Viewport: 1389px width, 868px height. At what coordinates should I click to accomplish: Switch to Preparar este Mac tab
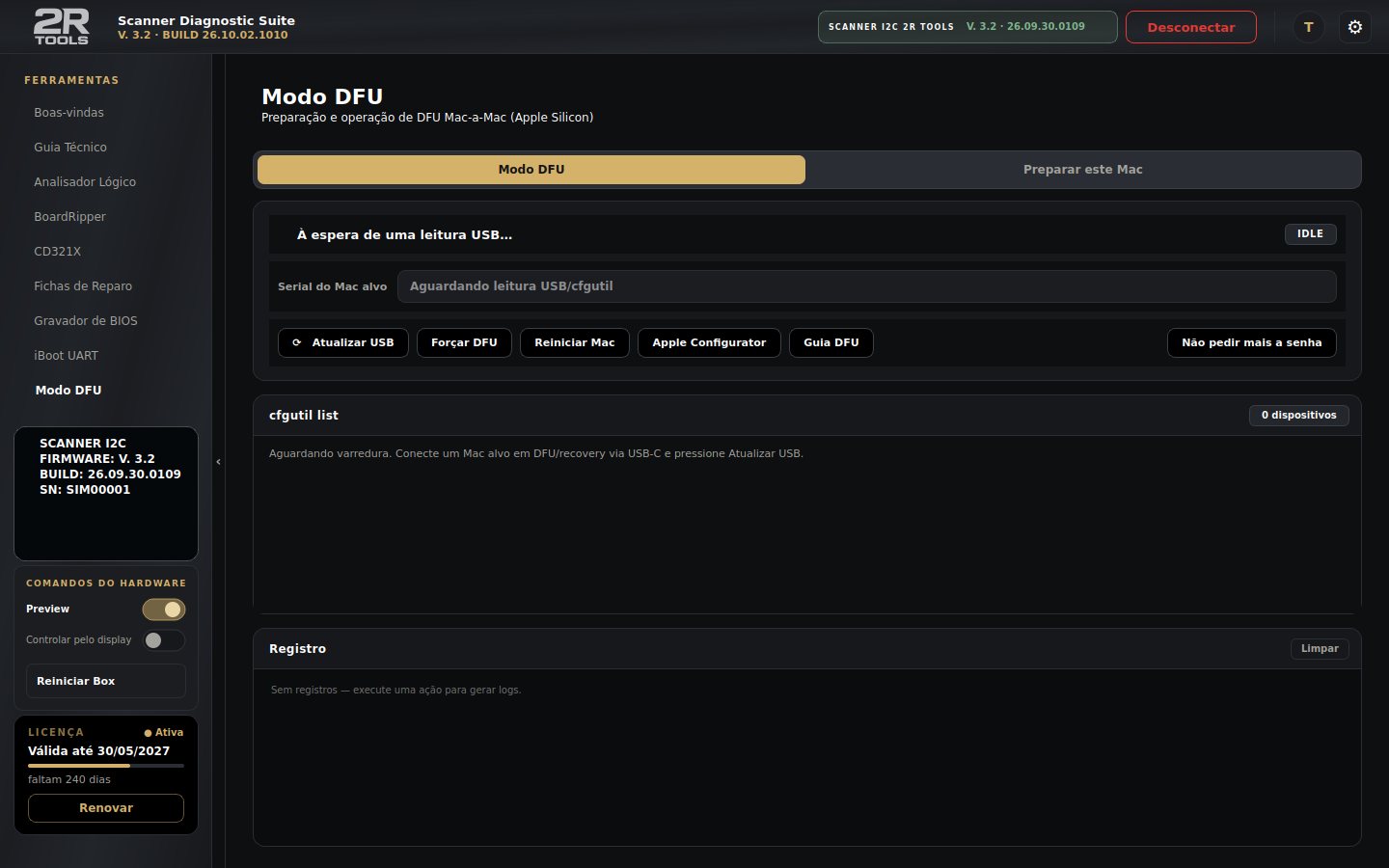coord(1082,170)
